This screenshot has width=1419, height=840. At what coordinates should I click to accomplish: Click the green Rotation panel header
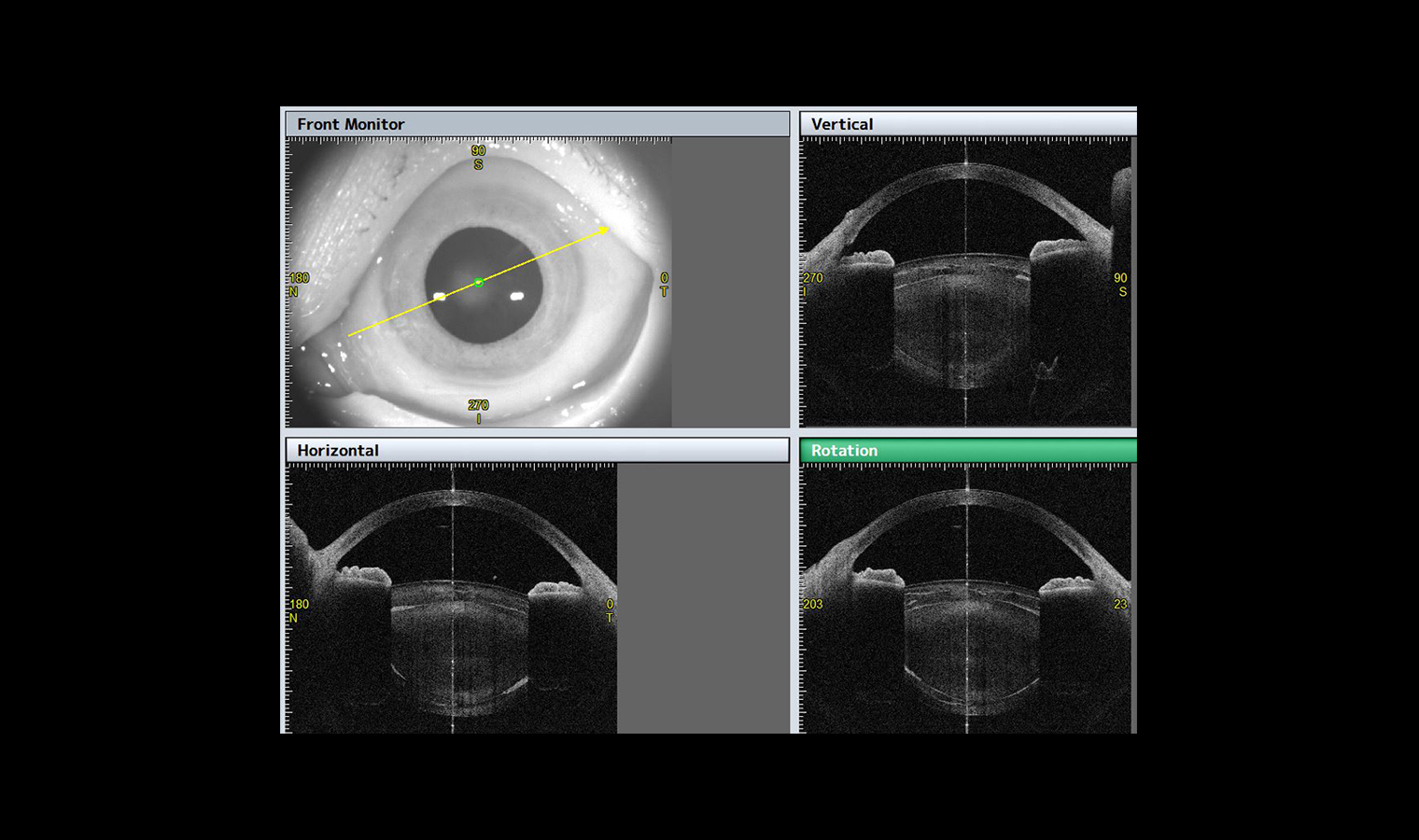click(967, 451)
